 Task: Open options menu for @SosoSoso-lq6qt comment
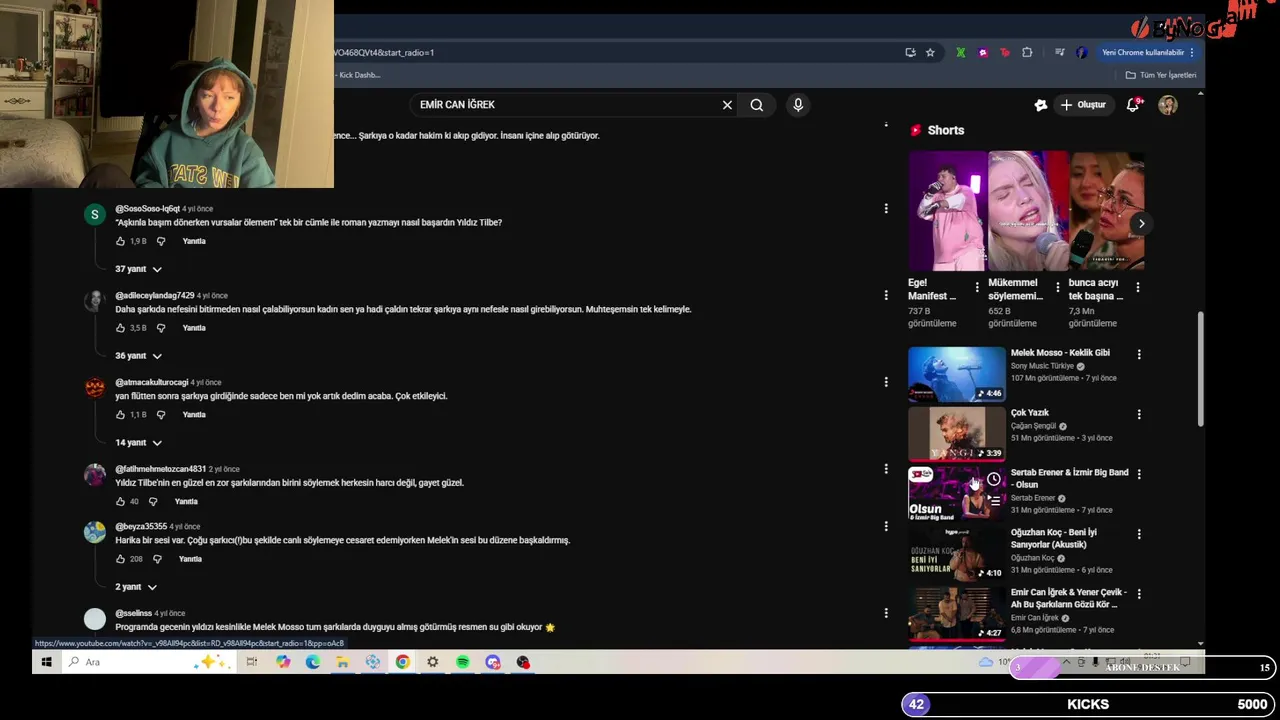[x=885, y=209]
